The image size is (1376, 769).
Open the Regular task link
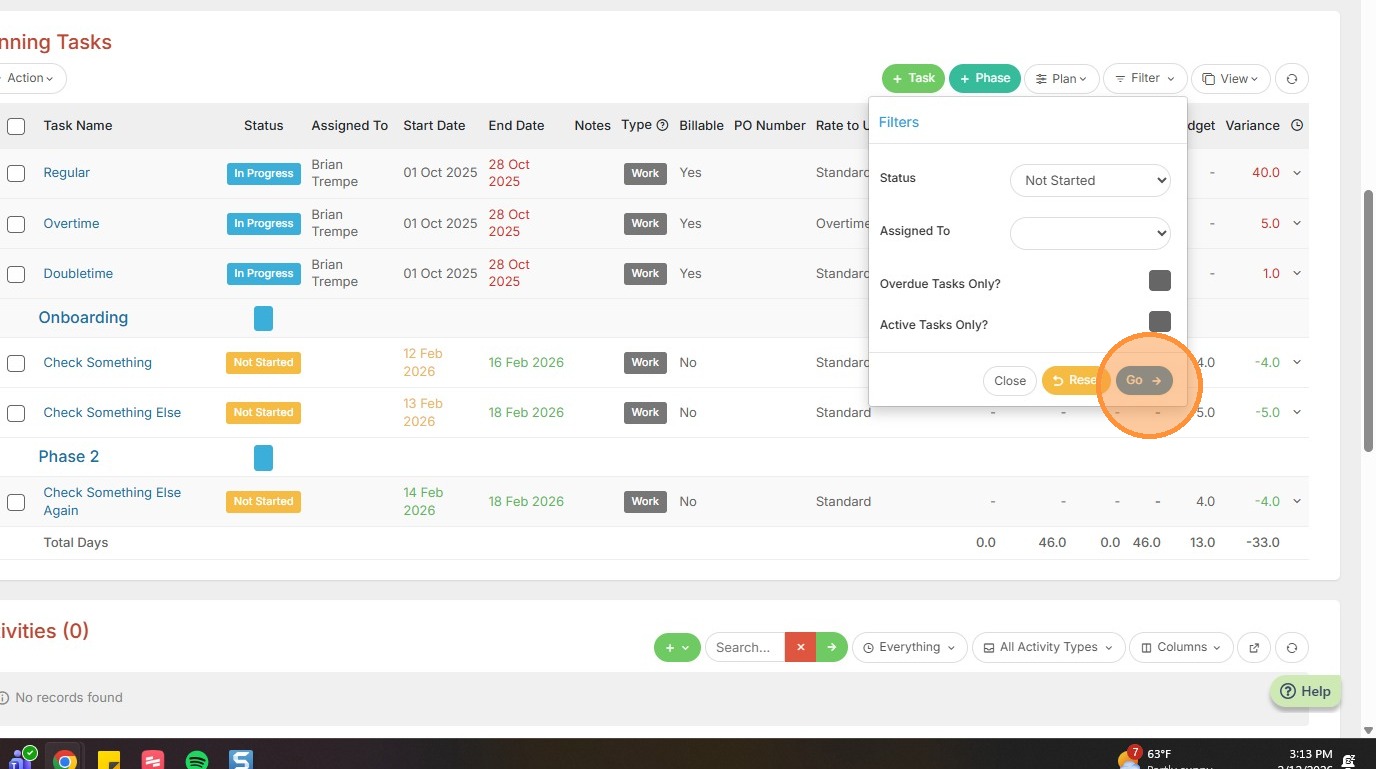[67, 173]
